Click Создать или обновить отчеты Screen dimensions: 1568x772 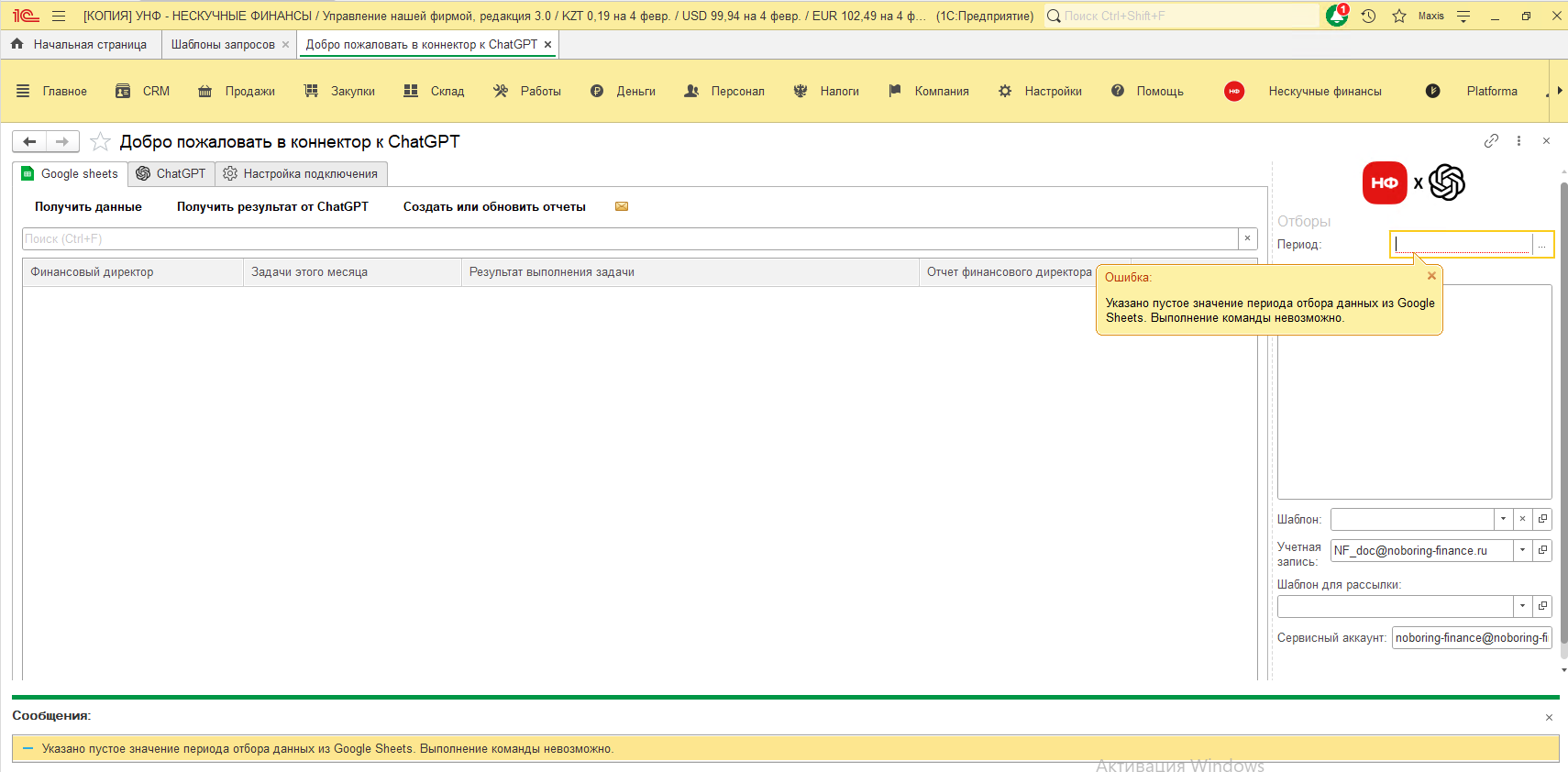click(494, 206)
